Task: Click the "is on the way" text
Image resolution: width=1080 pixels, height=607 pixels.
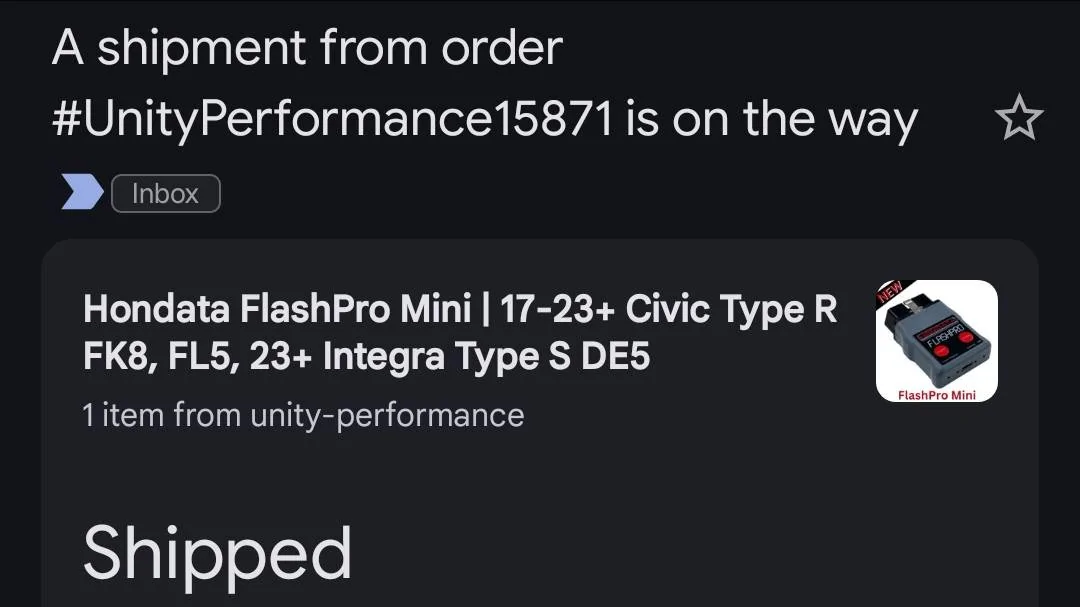Action: pos(771,121)
